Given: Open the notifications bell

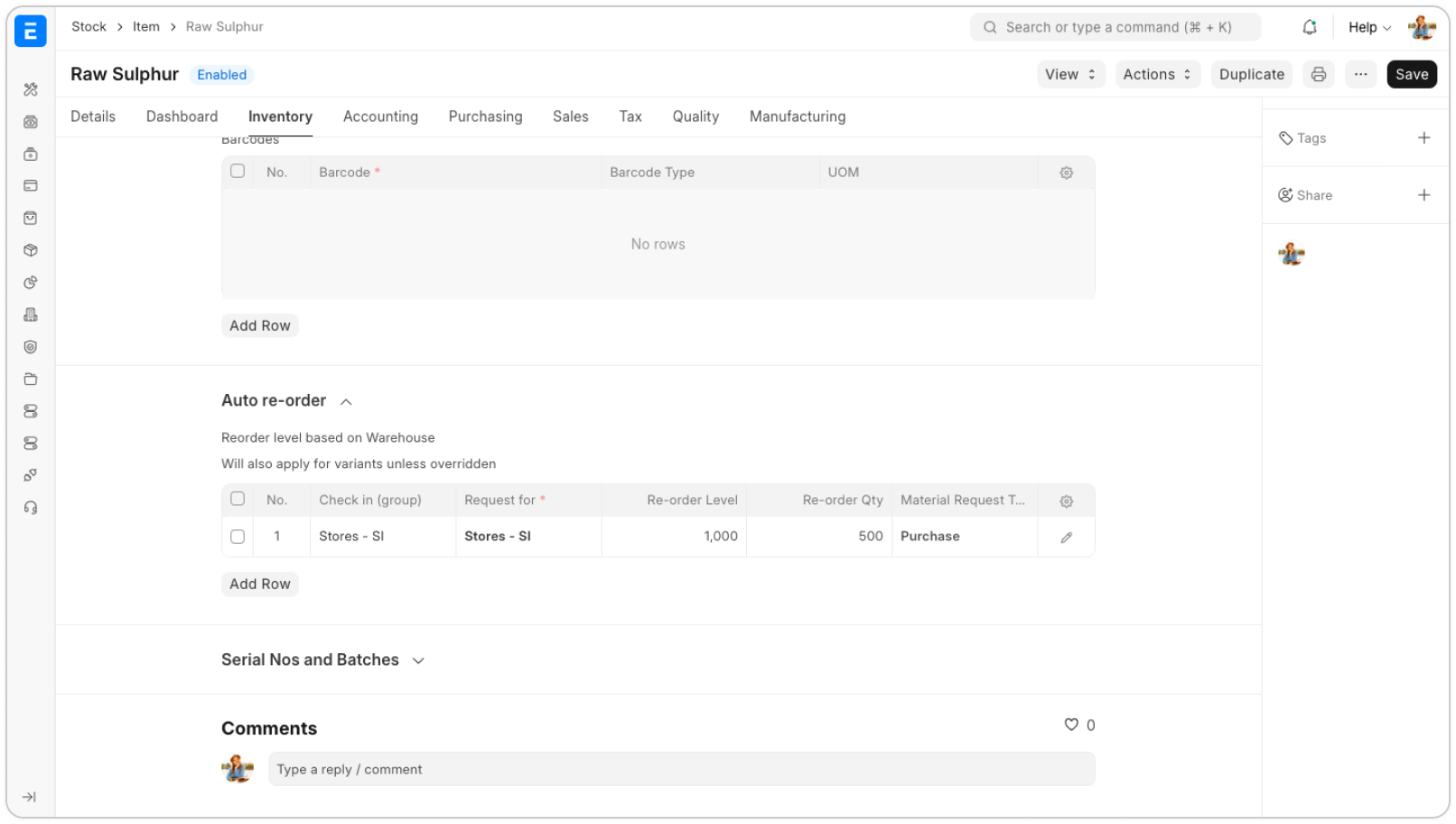Looking at the screenshot, I should 1310,27.
